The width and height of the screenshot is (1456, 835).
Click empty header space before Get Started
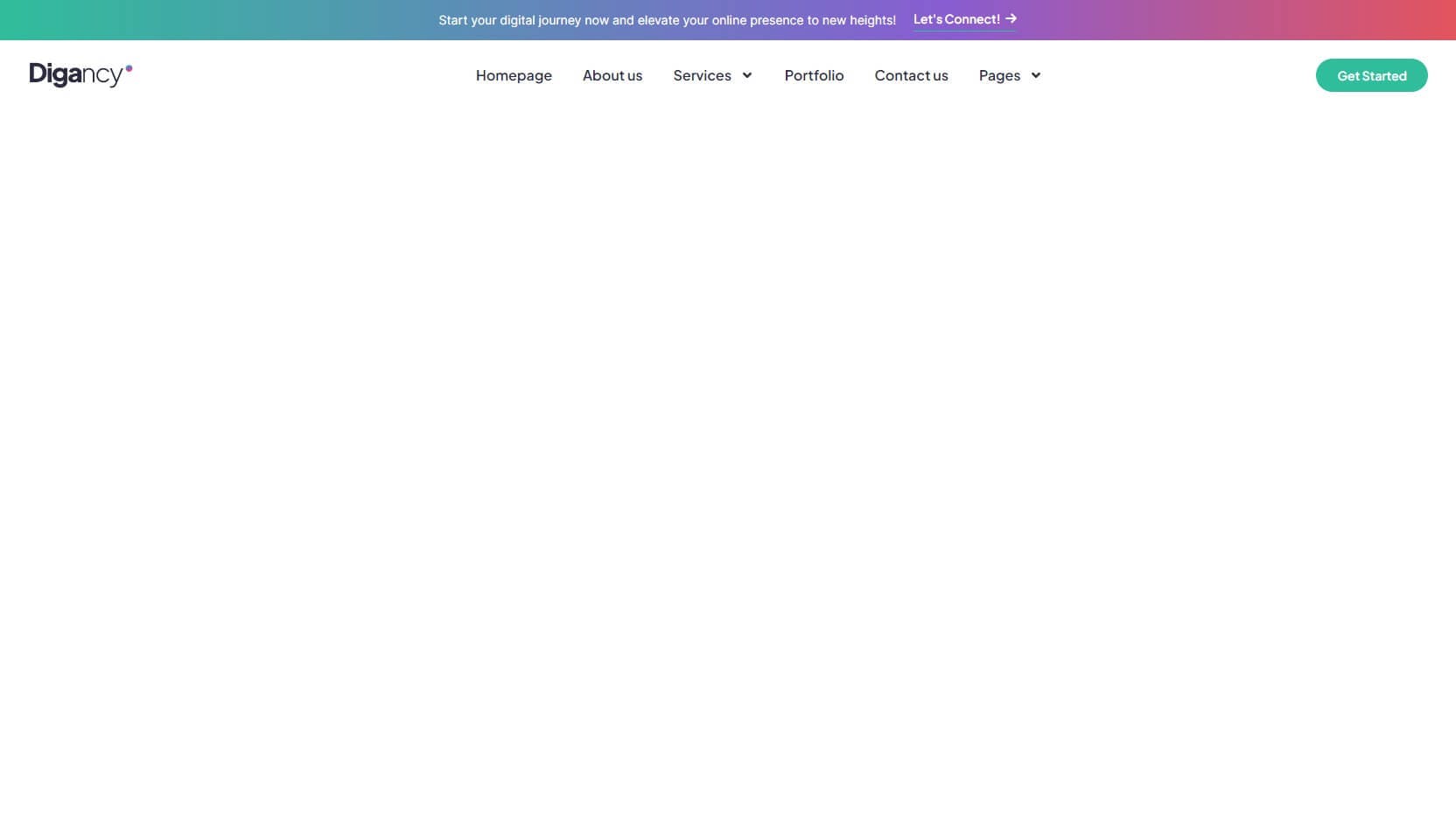(1177, 75)
